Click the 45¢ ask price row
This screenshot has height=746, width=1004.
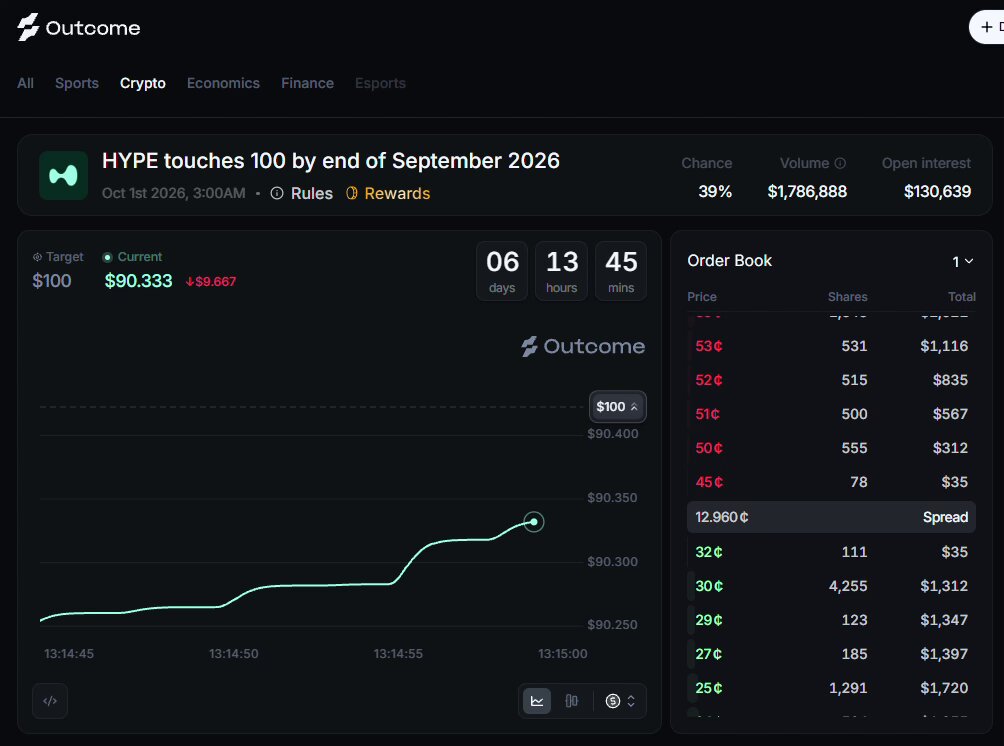point(831,482)
